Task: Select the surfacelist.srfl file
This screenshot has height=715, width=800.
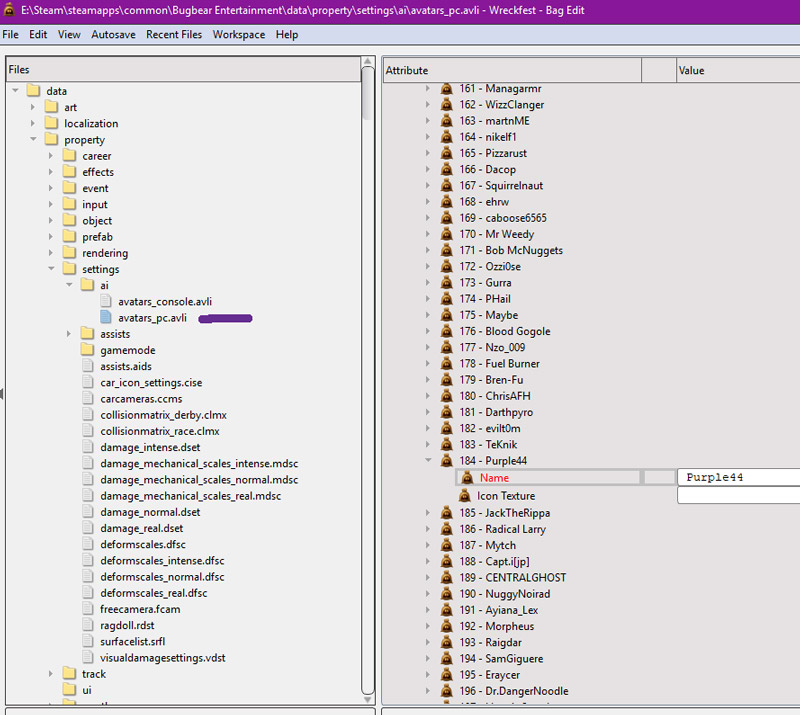Action: click(133, 642)
